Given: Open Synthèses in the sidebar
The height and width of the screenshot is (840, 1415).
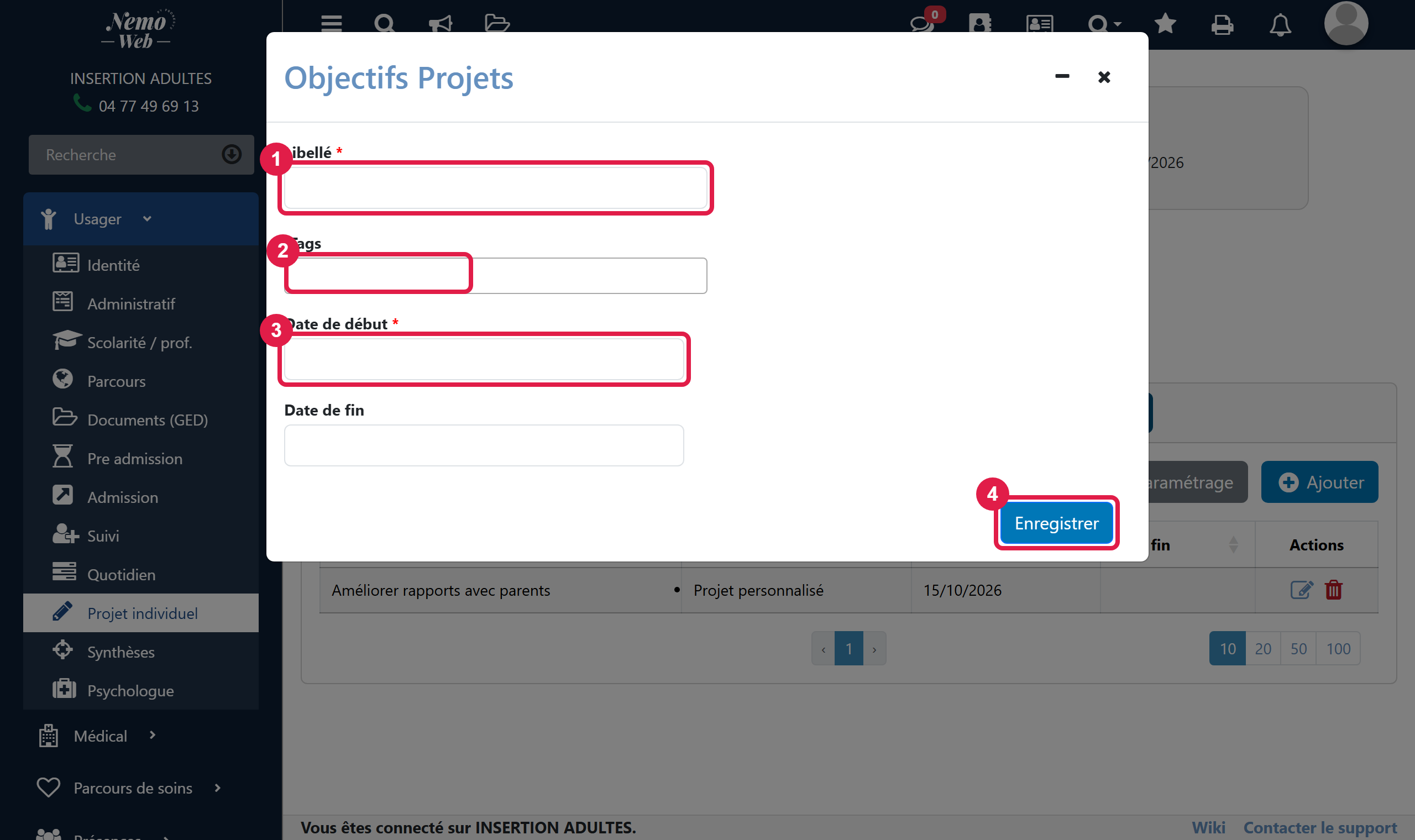Looking at the screenshot, I should (140, 652).
